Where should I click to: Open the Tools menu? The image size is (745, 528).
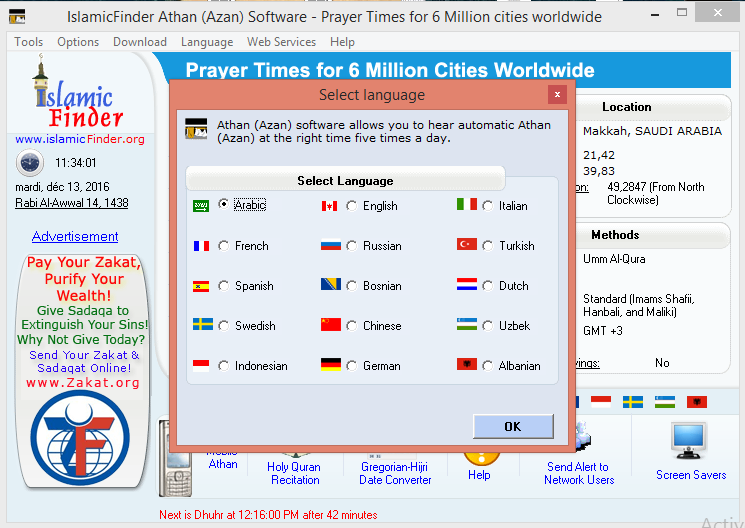[x=29, y=42]
